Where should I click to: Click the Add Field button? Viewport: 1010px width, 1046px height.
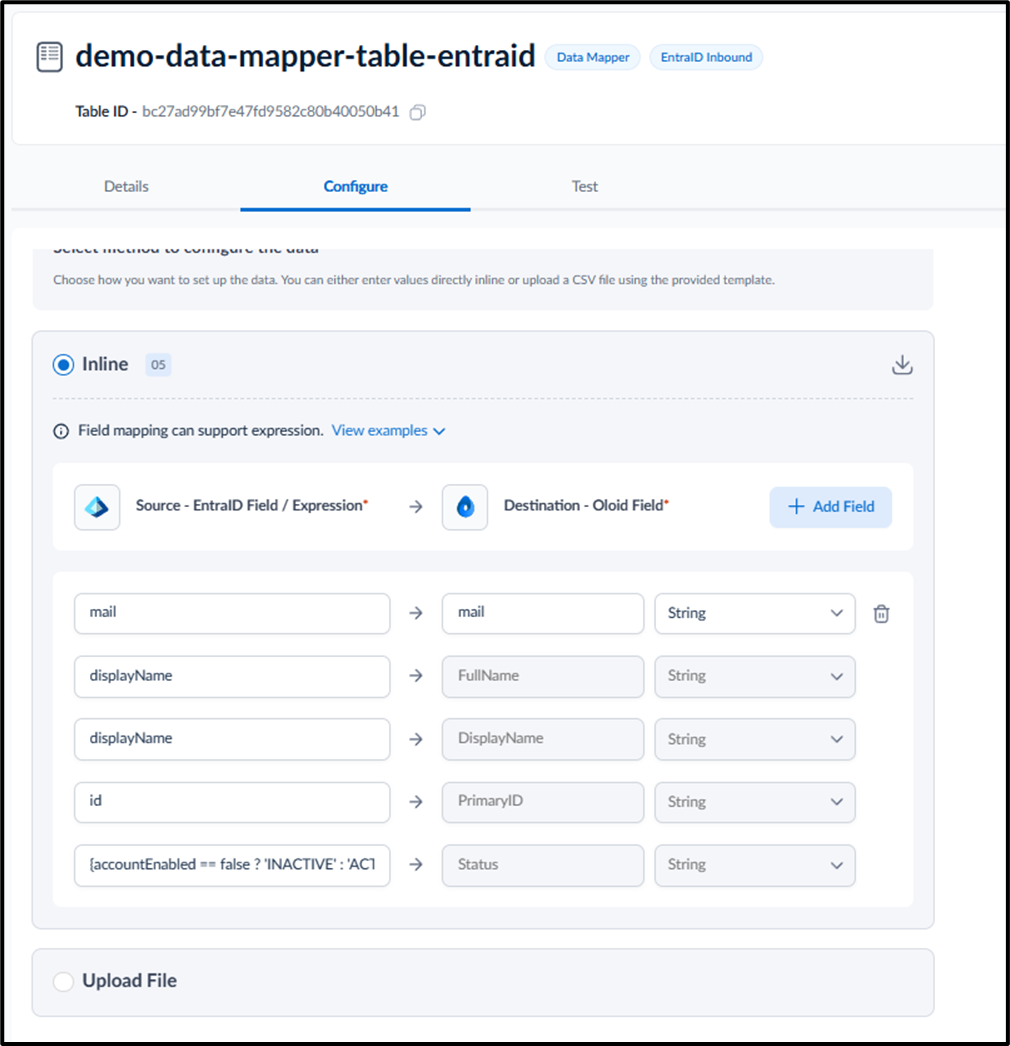tap(831, 507)
